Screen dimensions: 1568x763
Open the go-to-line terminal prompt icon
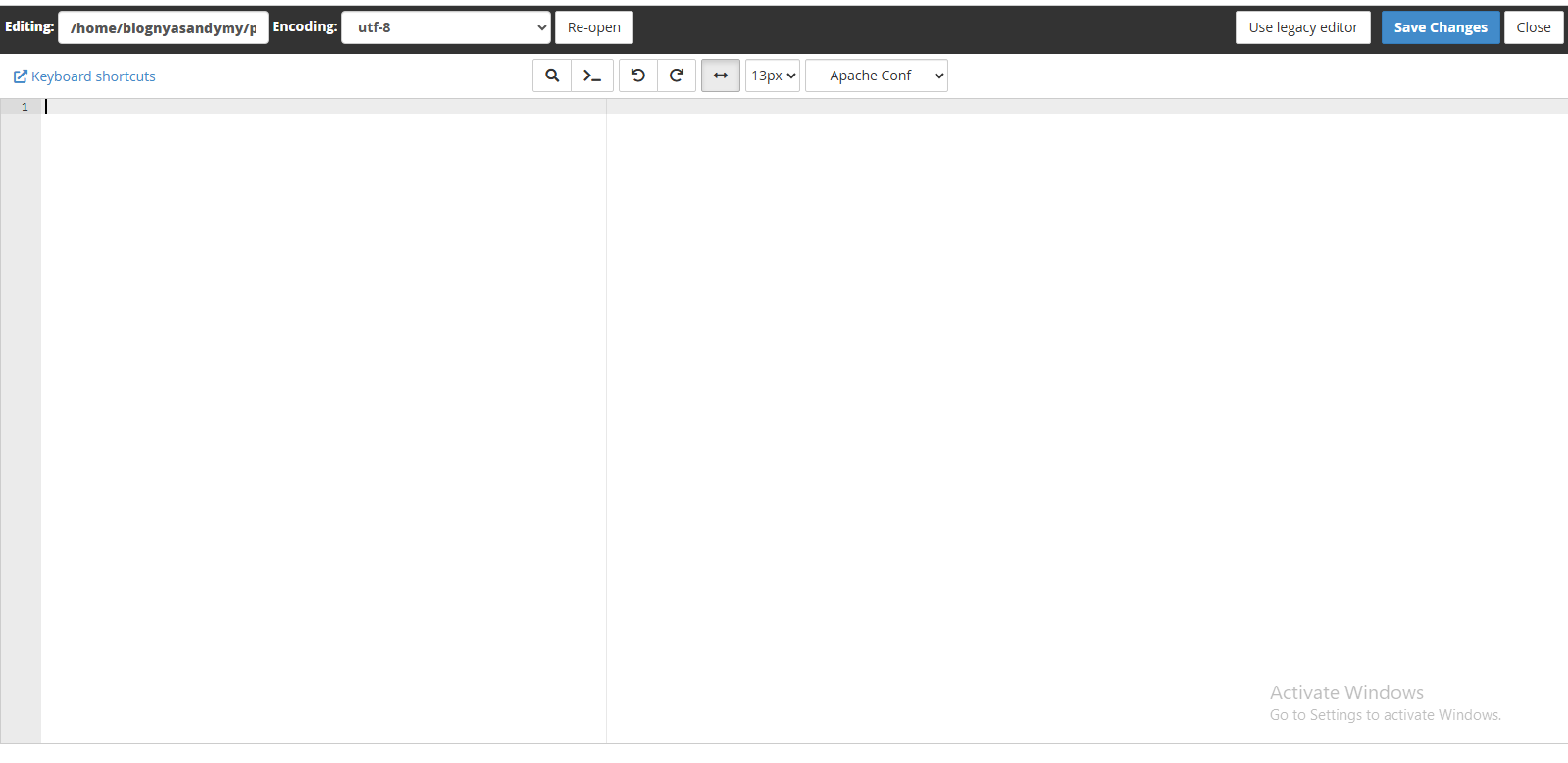pyautogui.click(x=592, y=76)
